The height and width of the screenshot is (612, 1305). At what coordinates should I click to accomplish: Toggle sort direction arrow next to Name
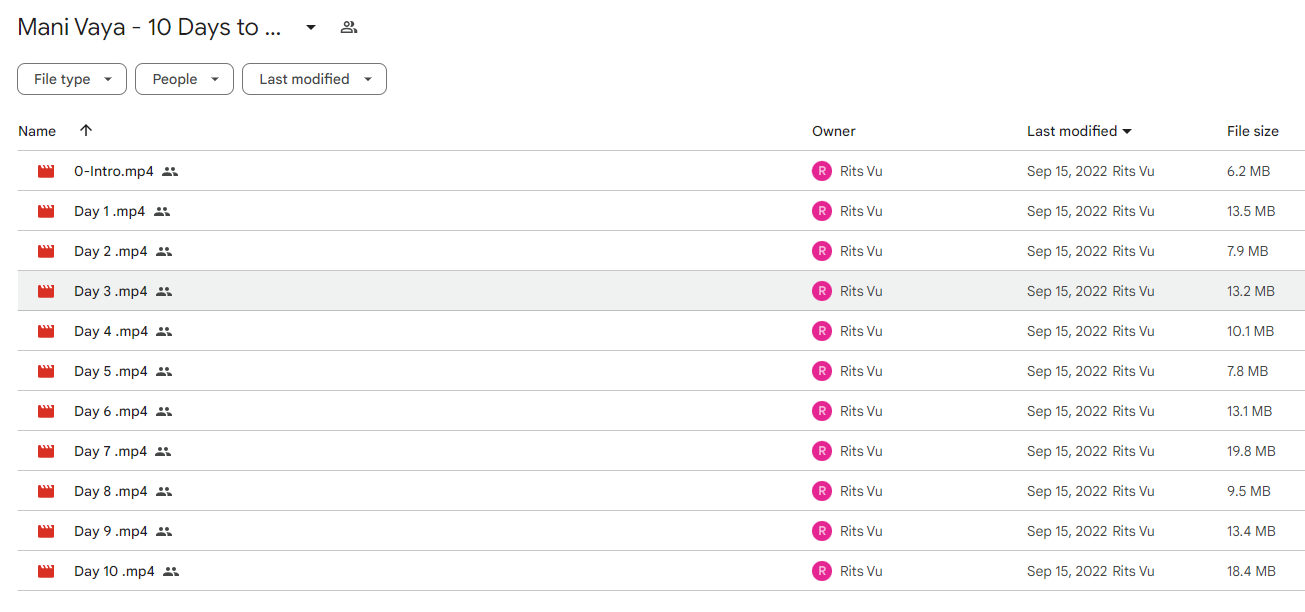click(86, 130)
